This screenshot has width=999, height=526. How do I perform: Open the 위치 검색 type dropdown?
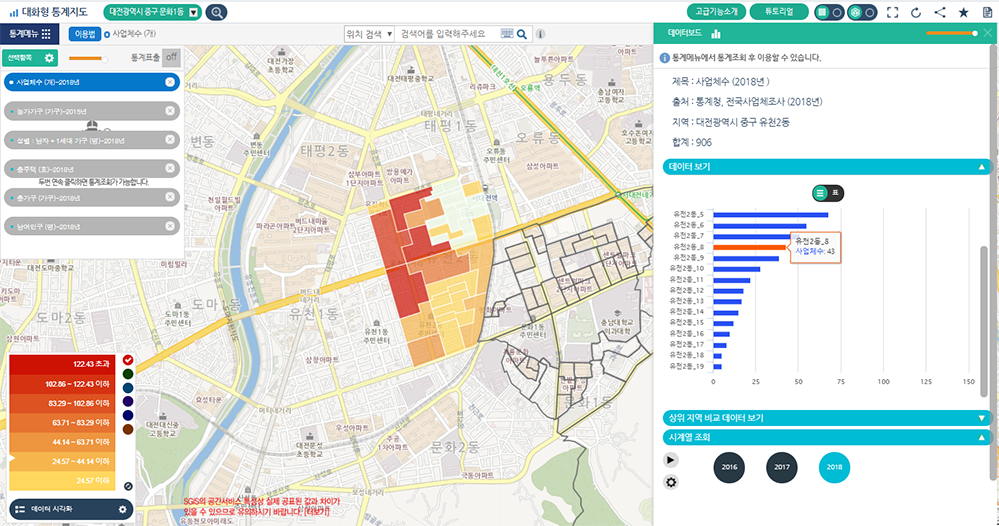[x=367, y=34]
